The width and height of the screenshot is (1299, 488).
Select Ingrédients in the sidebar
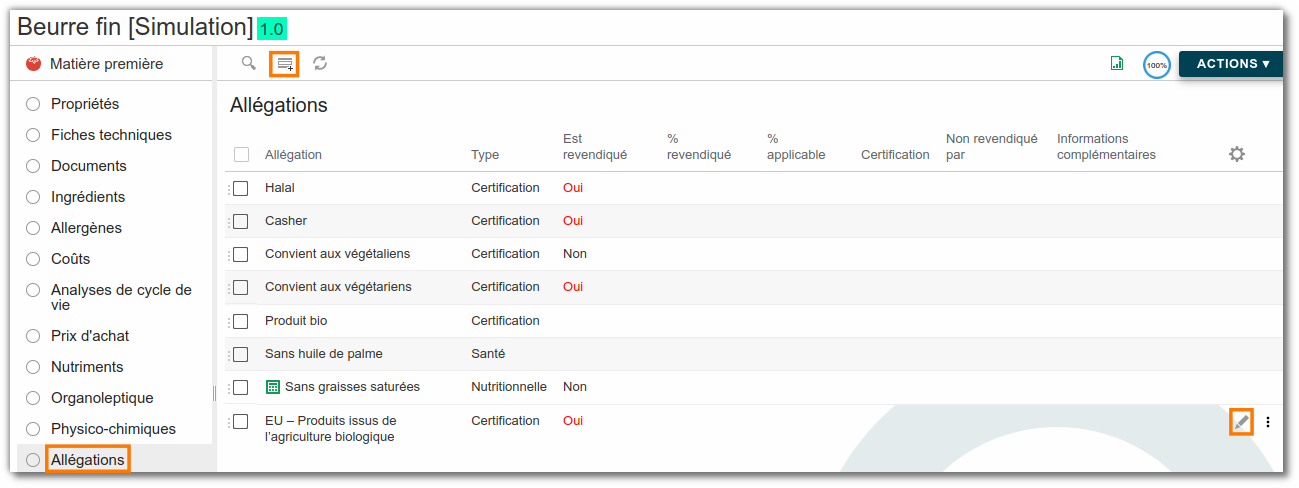88,197
